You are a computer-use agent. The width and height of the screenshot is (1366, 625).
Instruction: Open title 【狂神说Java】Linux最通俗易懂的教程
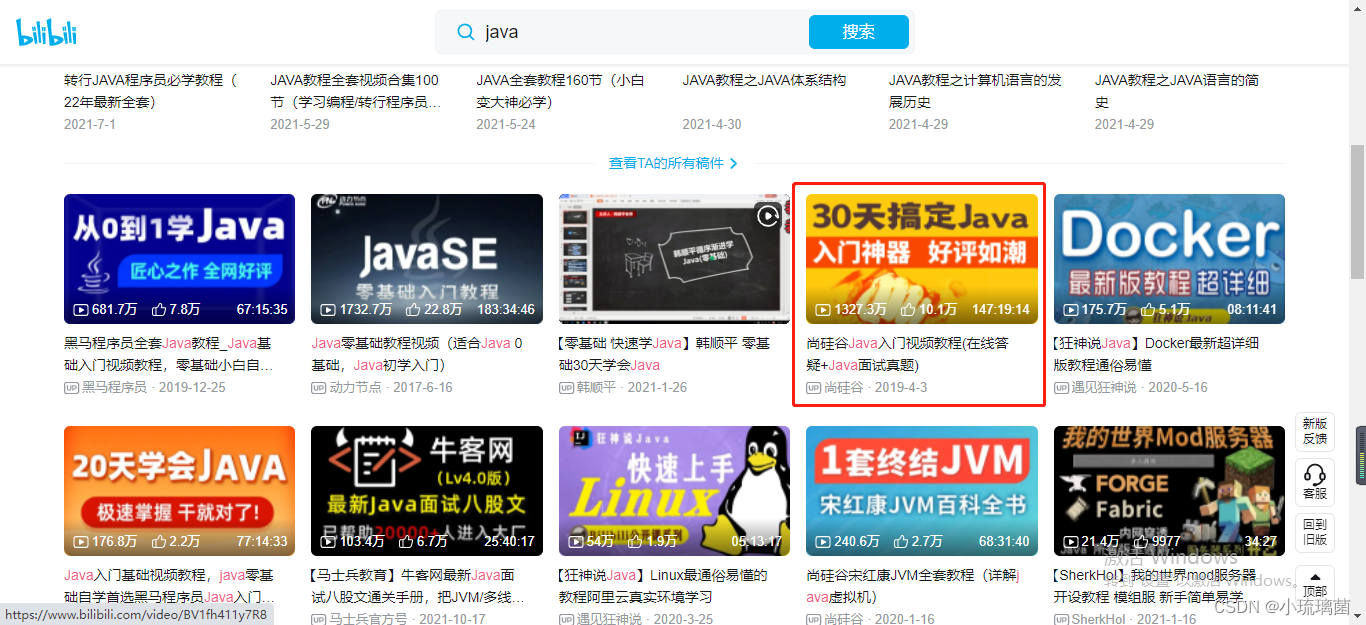pyautogui.click(x=663, y=586)
